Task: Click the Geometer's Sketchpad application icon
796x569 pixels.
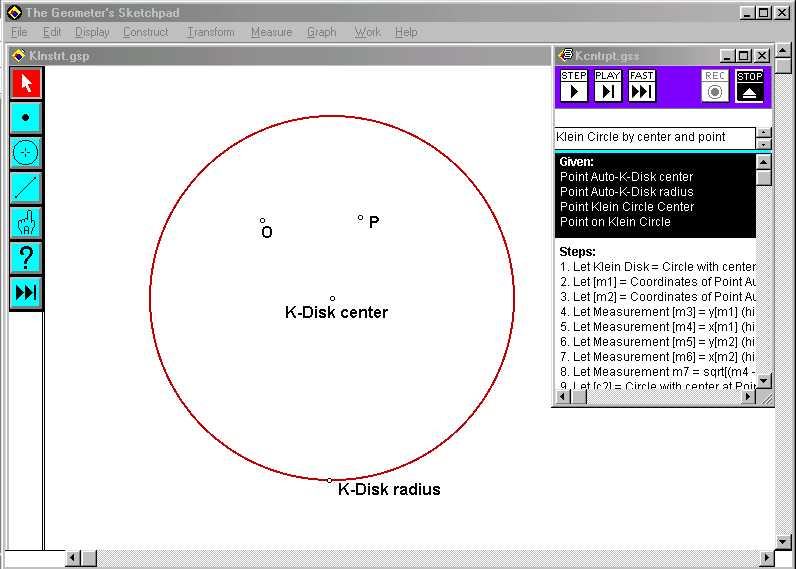Action: (x=14, y=13)
